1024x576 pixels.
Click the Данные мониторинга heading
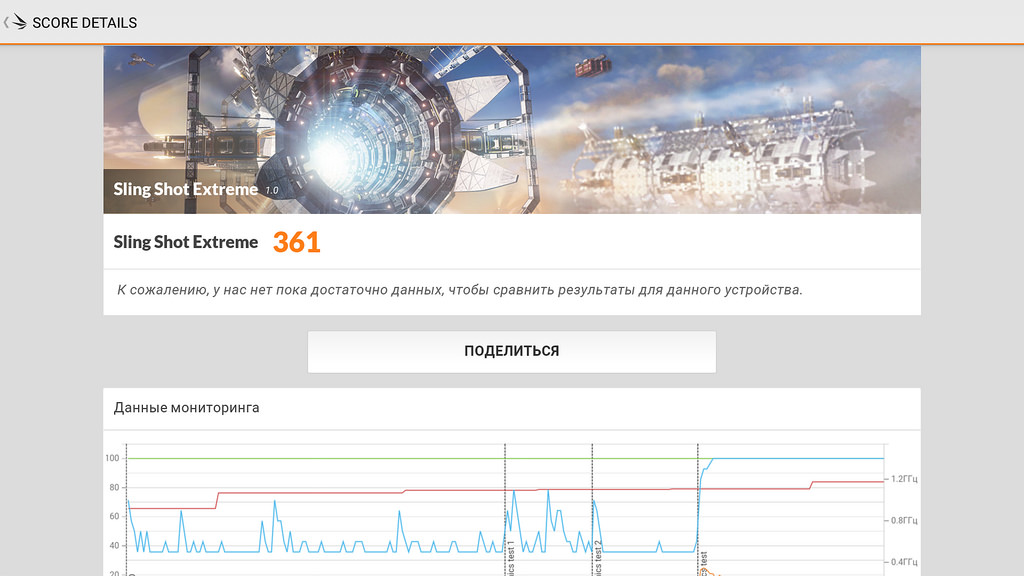pyautogui.click(x=186, y=408)
